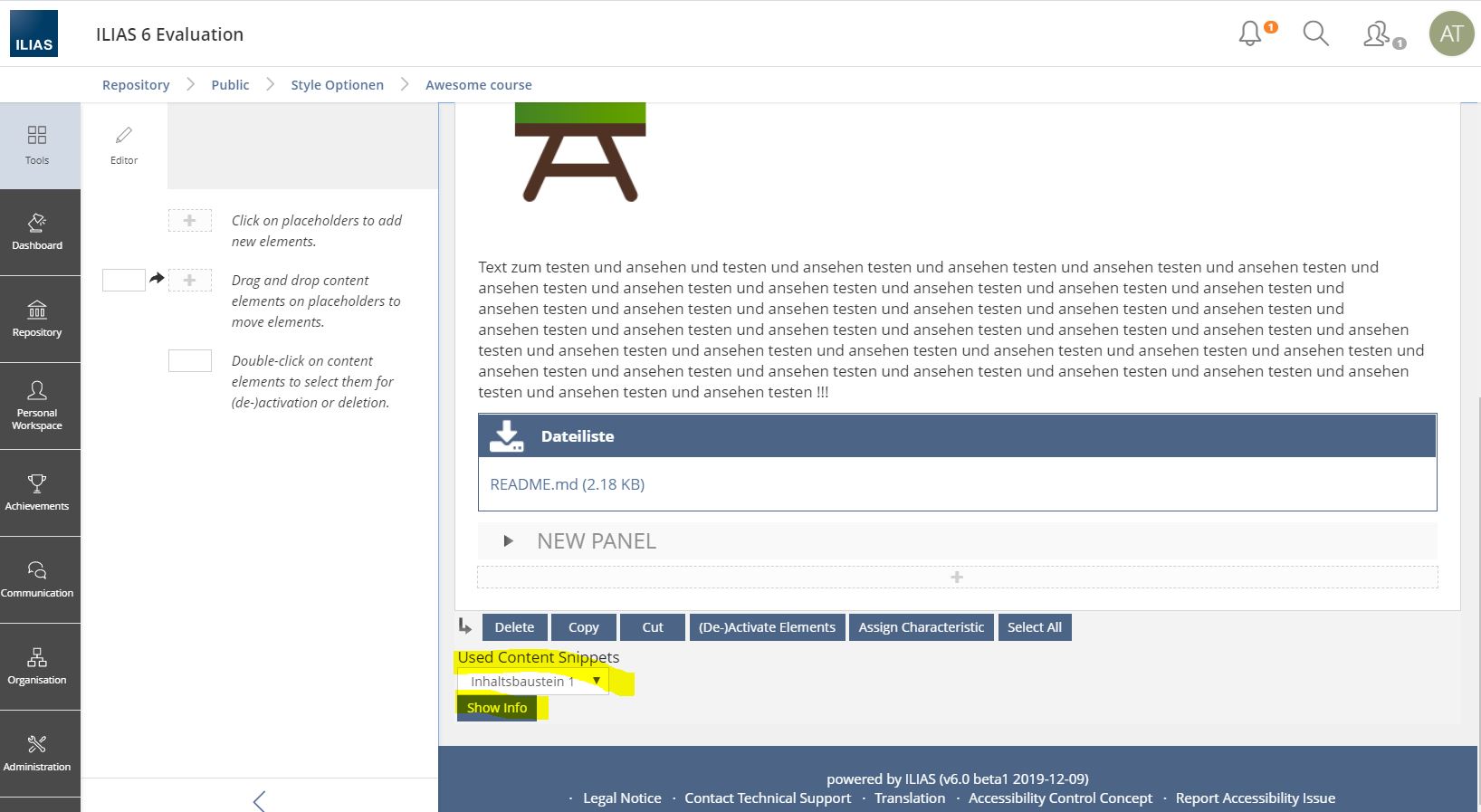
Task: Click the add-element placeholder below NEW PANEL
Action: 957,577
